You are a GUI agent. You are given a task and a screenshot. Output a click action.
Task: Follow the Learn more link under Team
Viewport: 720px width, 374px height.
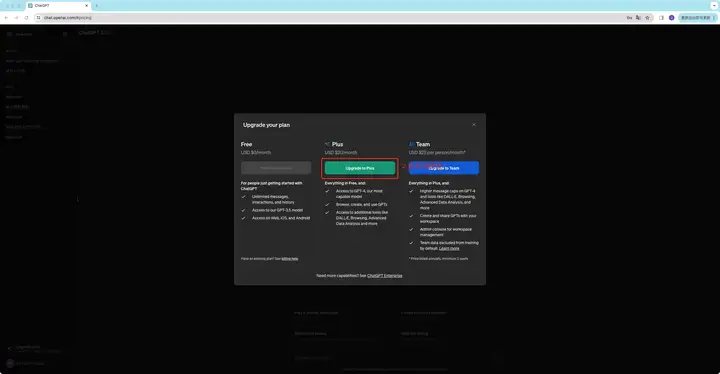[449, 249]
